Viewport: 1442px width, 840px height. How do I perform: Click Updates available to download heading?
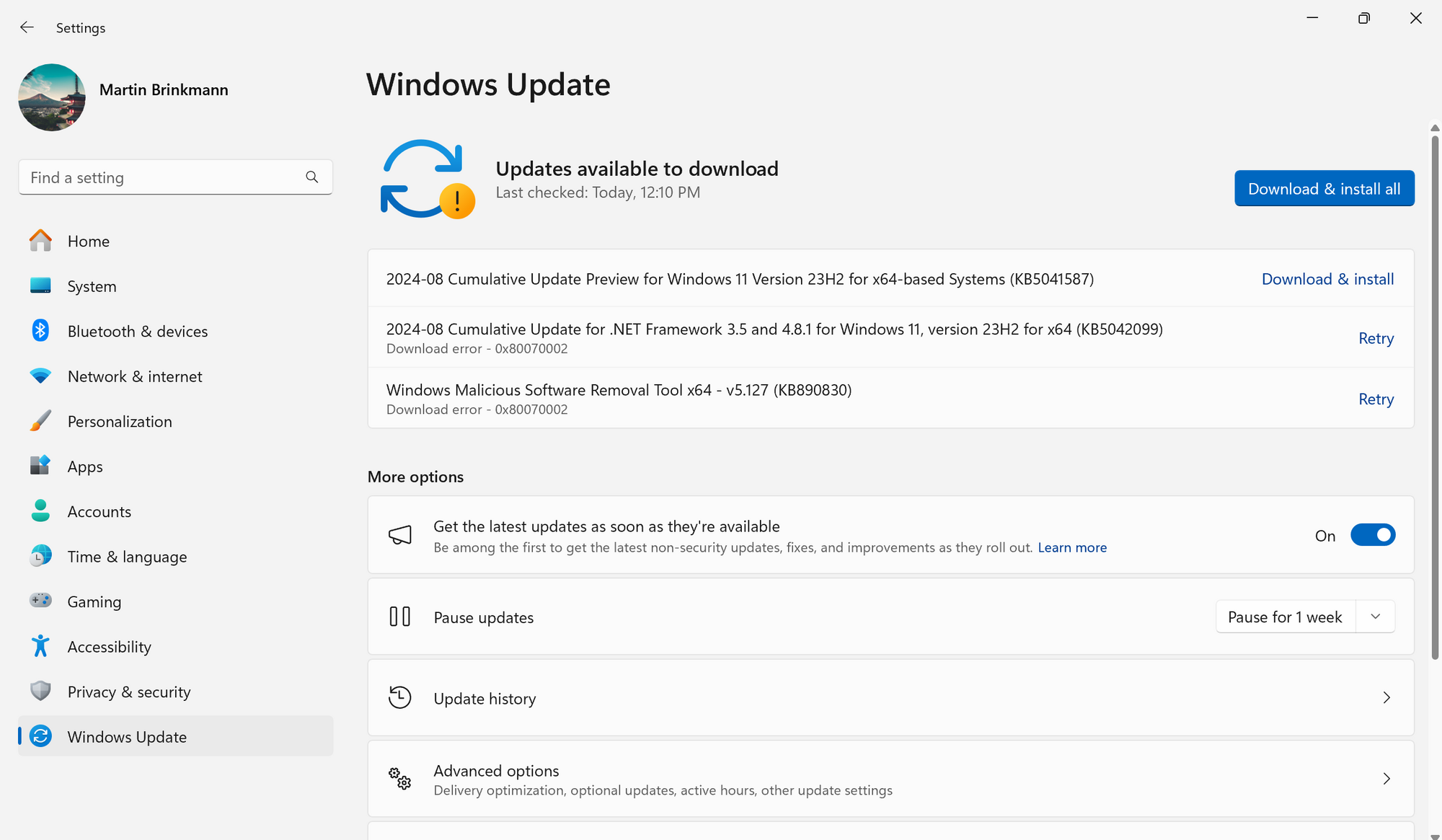(637, 169)
